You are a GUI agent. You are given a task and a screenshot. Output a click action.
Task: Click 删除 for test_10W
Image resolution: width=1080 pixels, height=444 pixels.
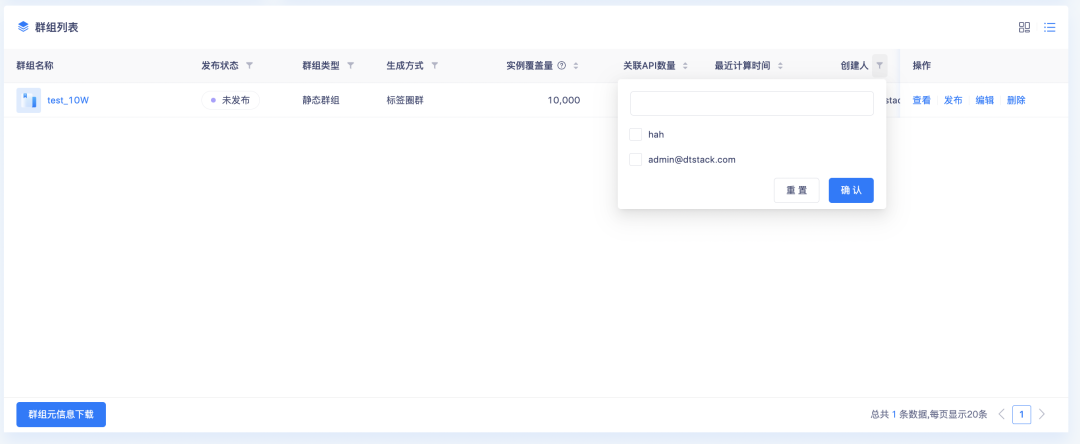[1016, 101]
